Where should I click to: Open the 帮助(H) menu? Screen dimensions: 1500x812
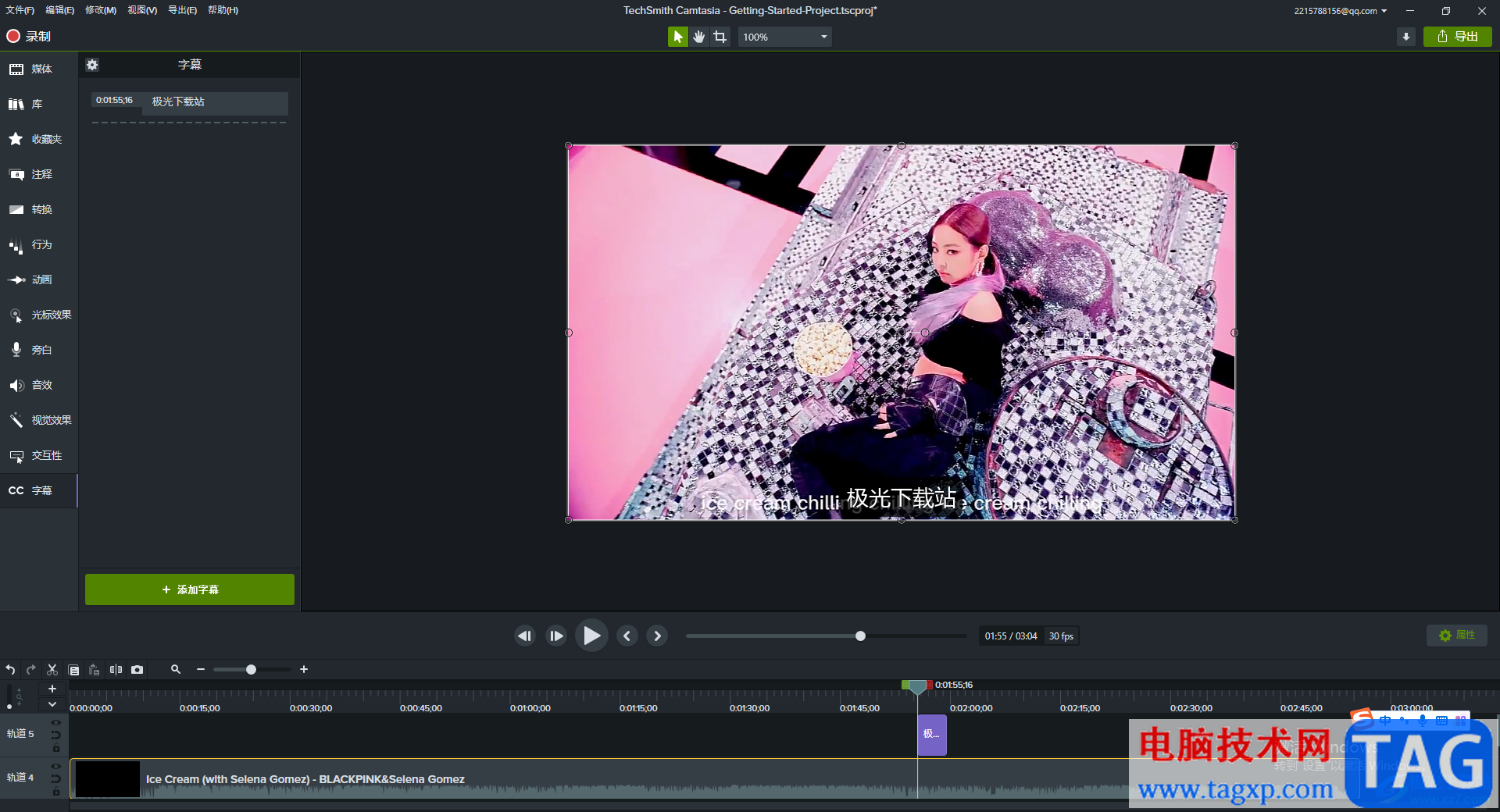pyautogui.click(x=223, y=10)
